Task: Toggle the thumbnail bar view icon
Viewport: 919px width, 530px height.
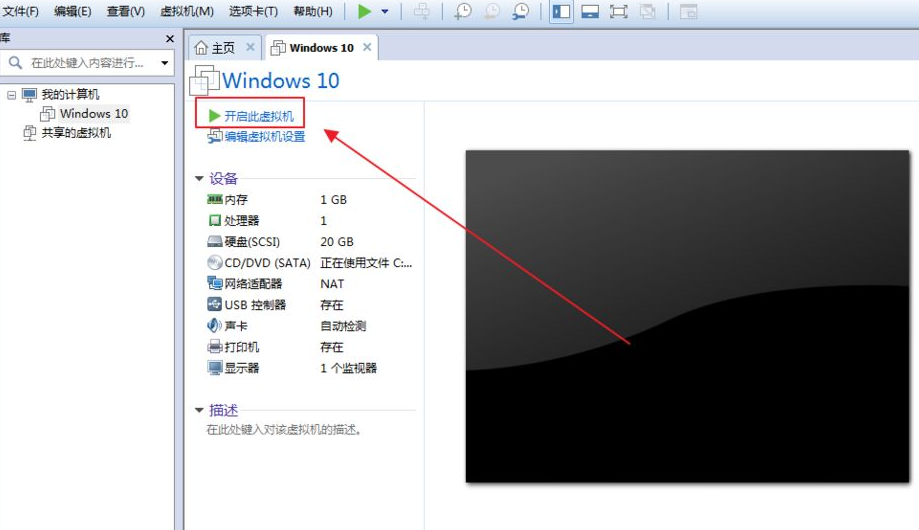Action: click(590, 12)
